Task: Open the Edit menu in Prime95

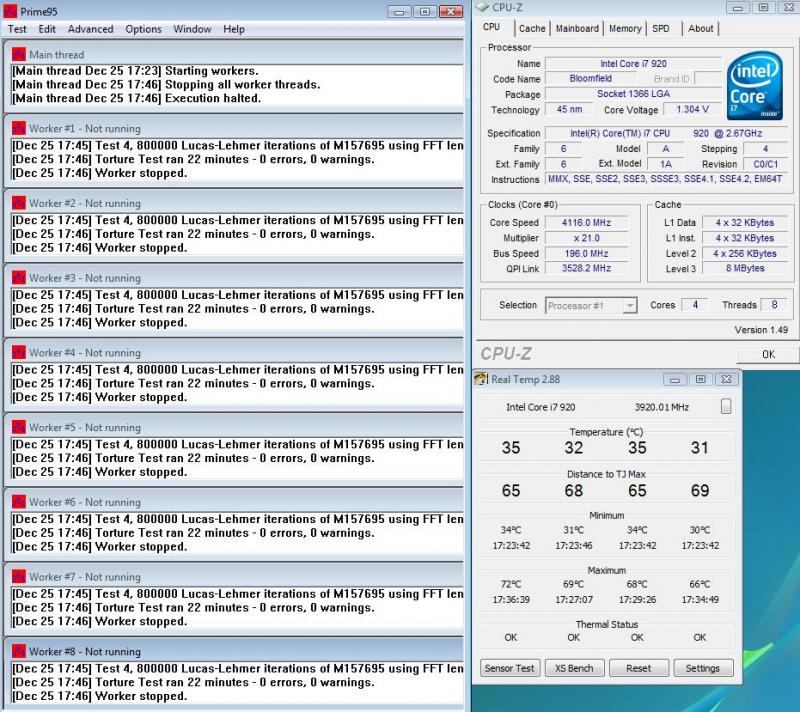Action: pyautogui.click(x=47, y=29)
